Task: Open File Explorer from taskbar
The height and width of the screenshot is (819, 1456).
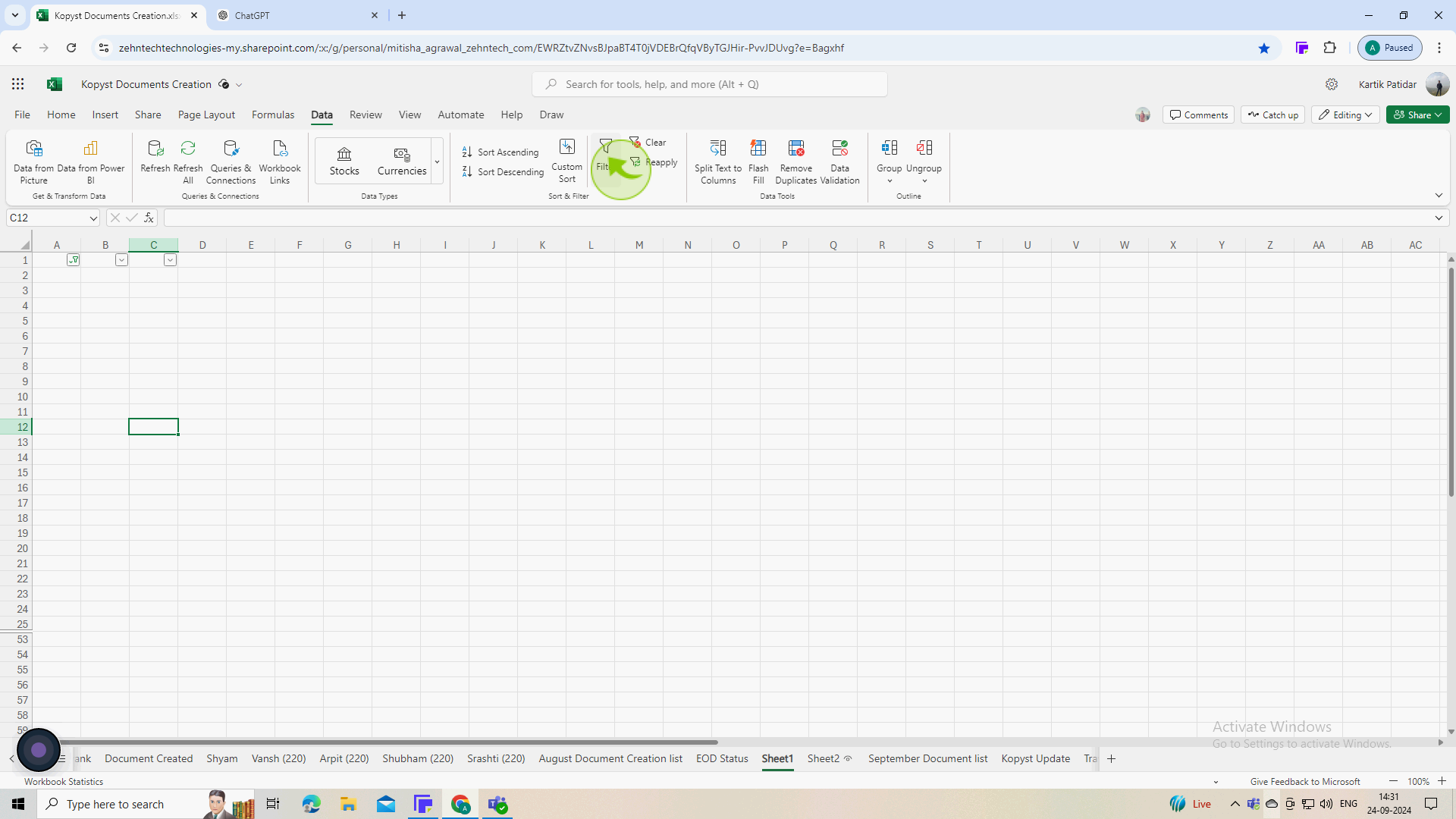Action: coord(348,804)
